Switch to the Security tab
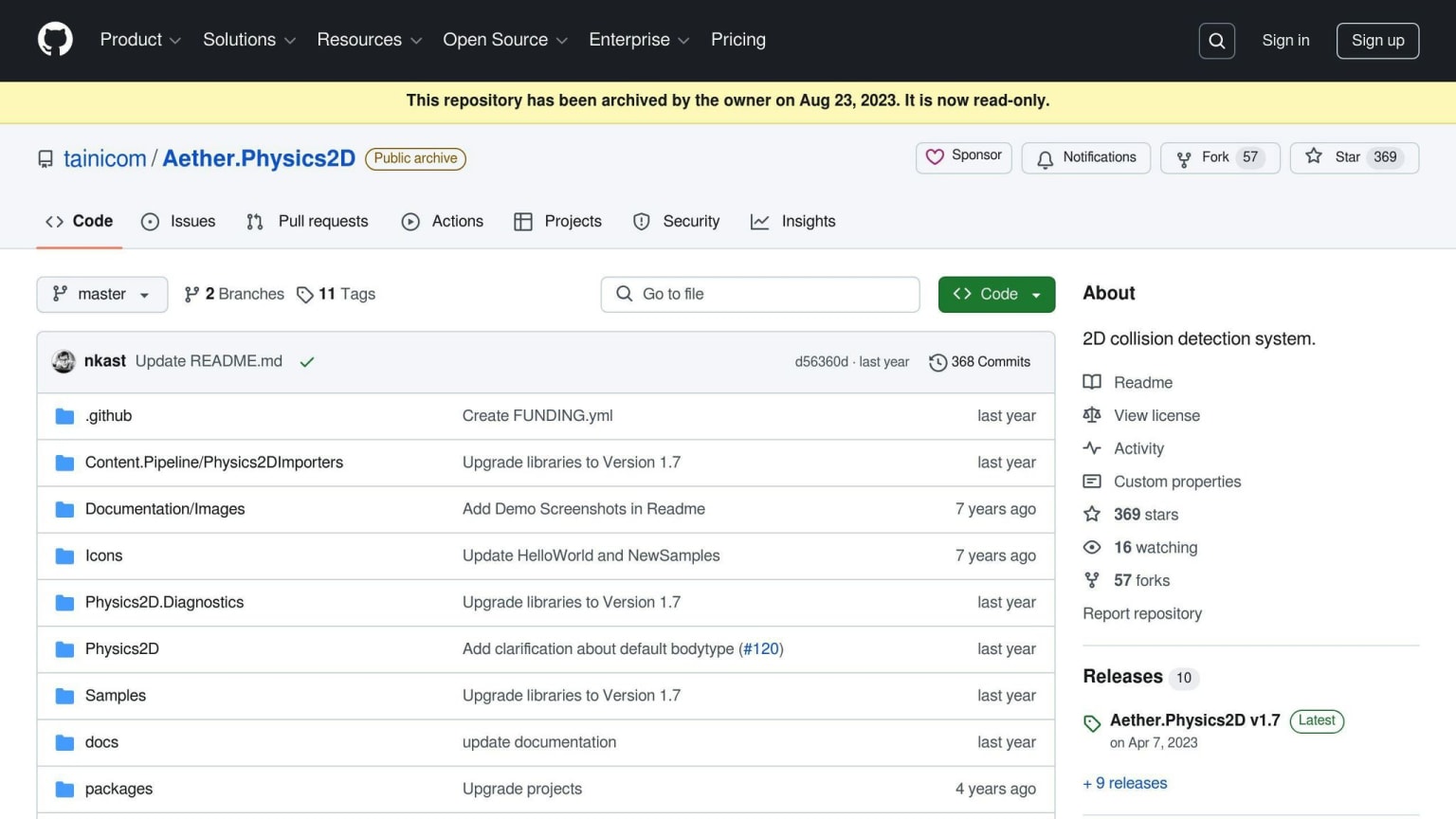 (x=677, y=221)
